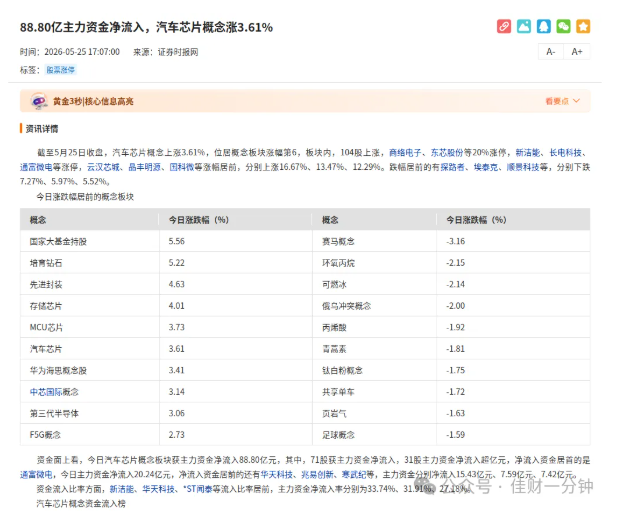619x523 pixels.
Task: Select the 足球概念 table cell
Action: [x=374, y=435]
